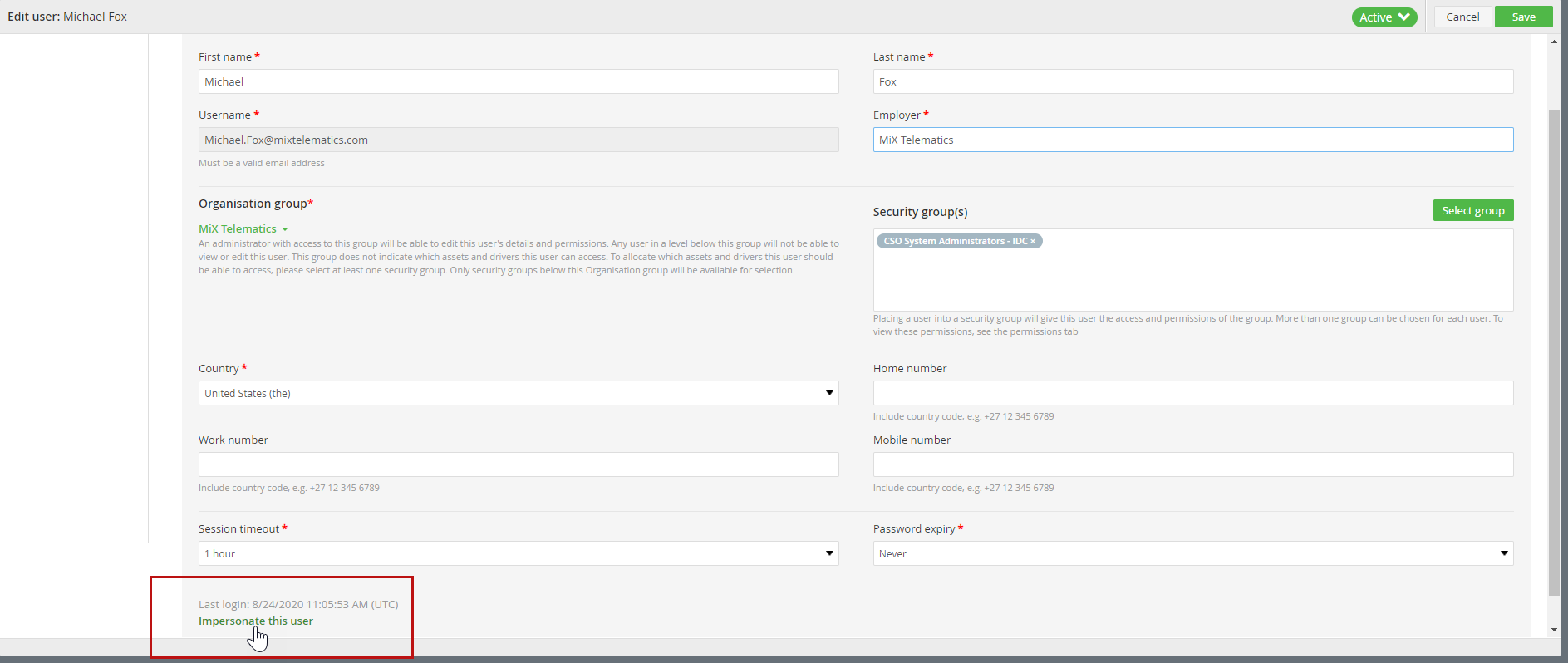
Task: Open the Active status dropdown
Action: point(1384,17)
